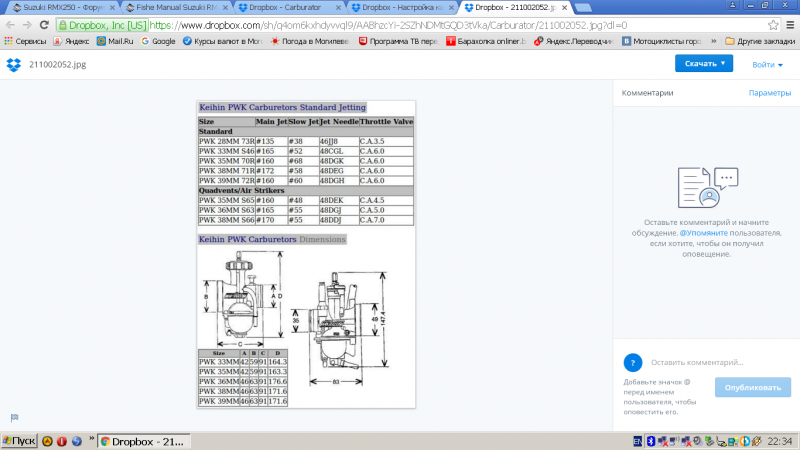Expand hidden quick-launch items via » on taskbar
This screenshot has width=800, height=450.
click(92, 438)
